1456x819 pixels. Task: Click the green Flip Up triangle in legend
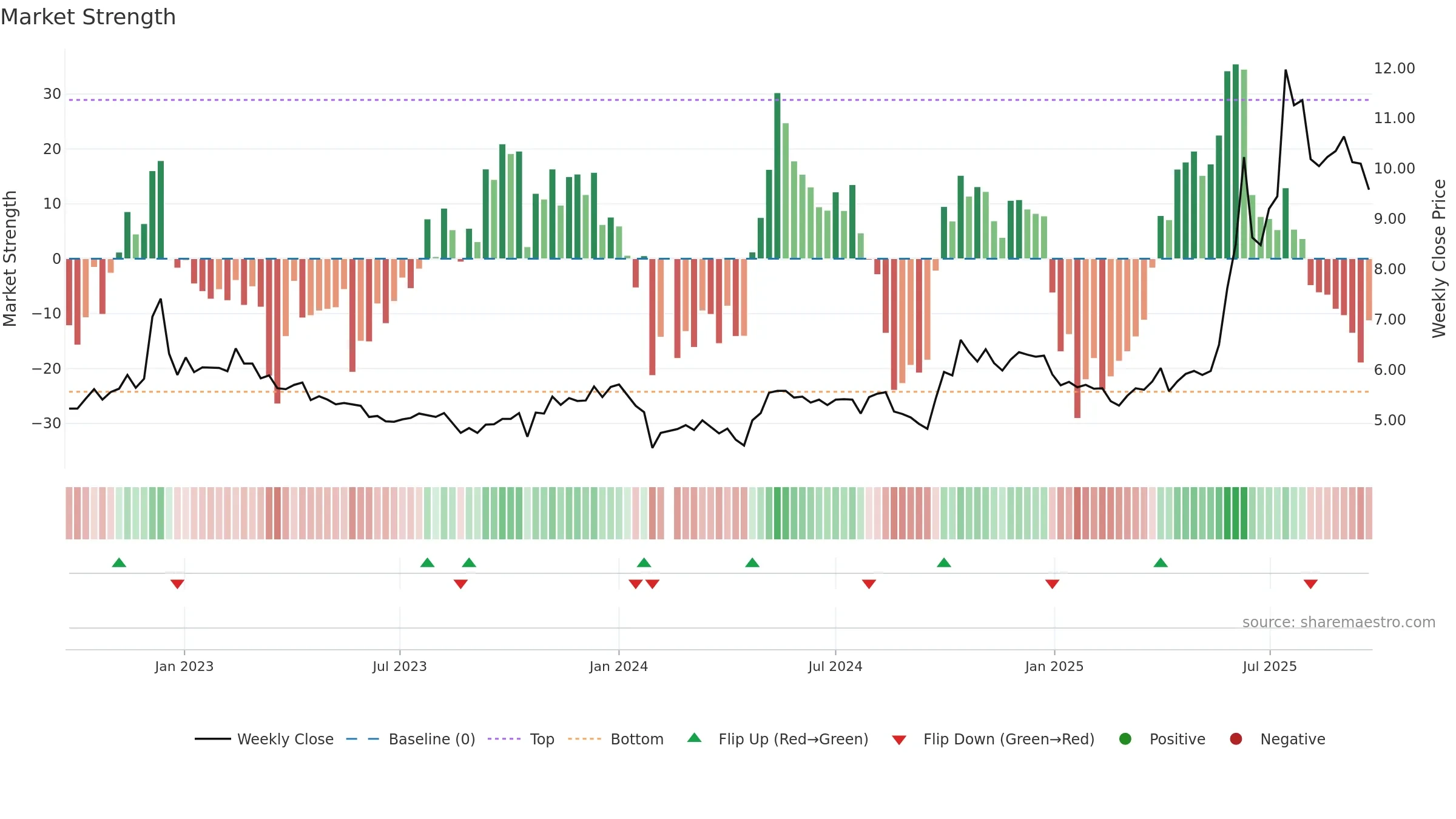pos(695,738)
